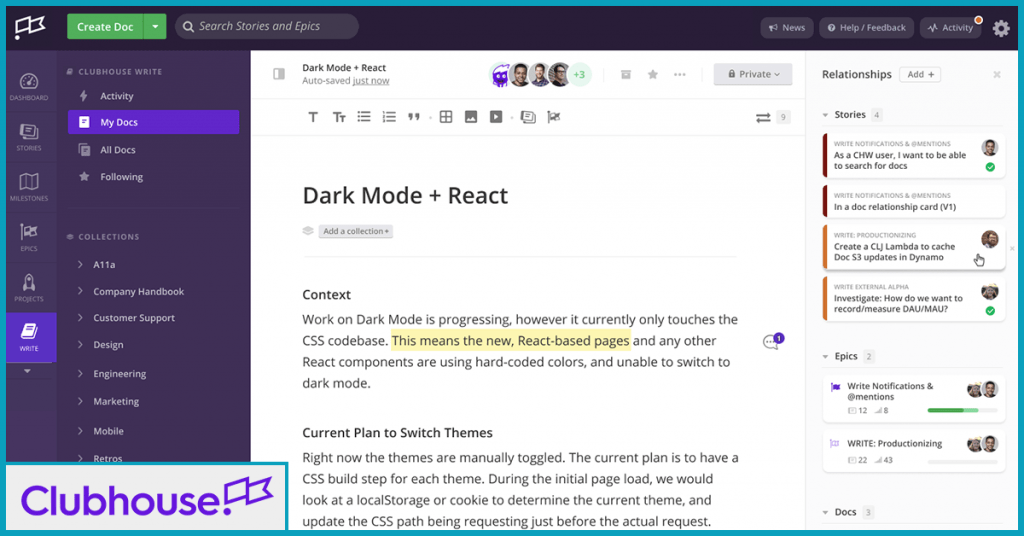Open the Create Doc dropdown arrow
The height and width of the screenshot is (536, 1024).
click(155, 27)
